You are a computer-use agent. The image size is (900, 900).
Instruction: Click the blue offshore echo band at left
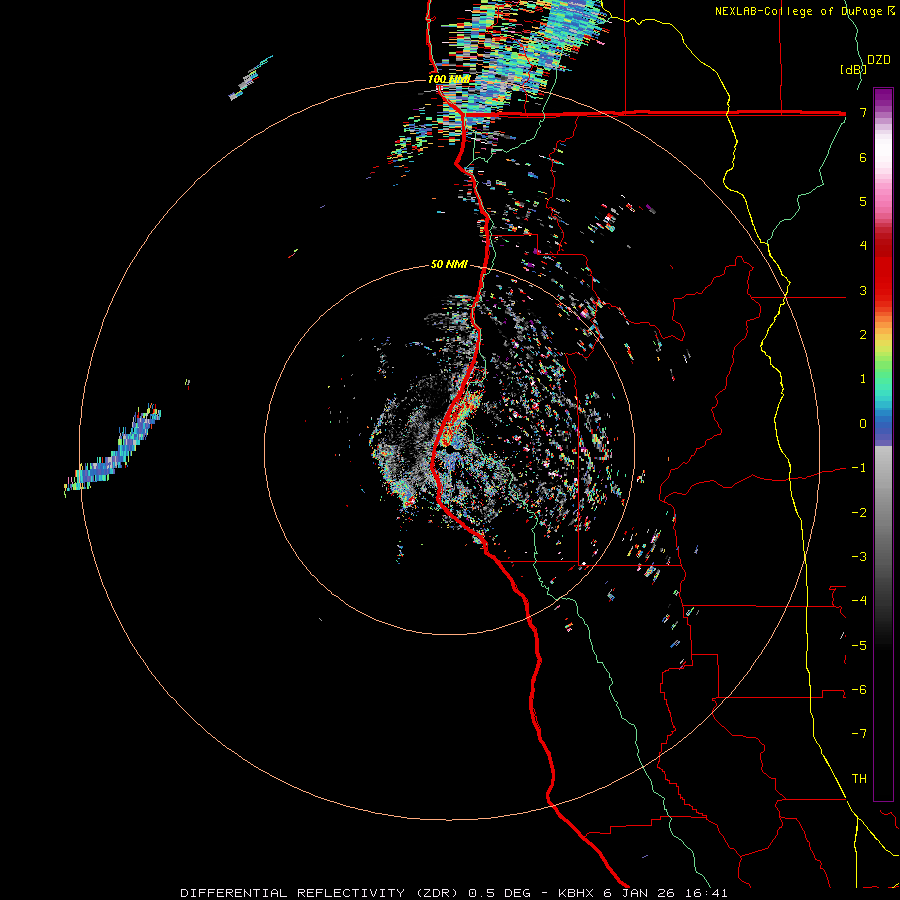112,451
